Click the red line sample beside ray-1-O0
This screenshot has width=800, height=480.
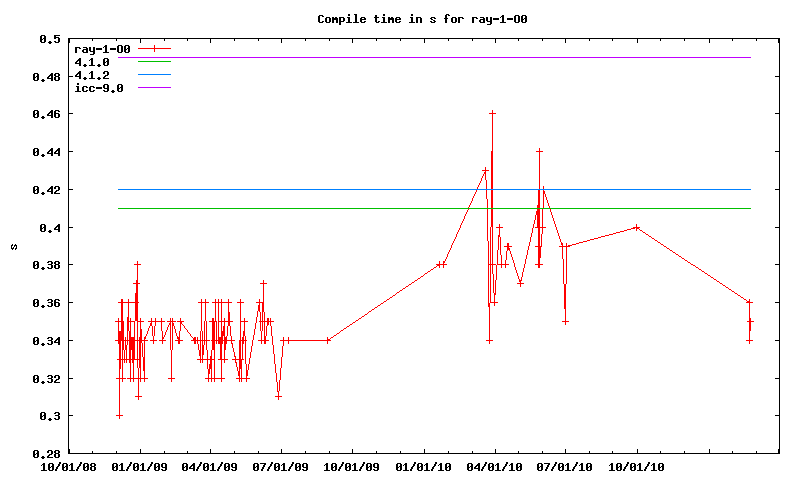[155, 49]
